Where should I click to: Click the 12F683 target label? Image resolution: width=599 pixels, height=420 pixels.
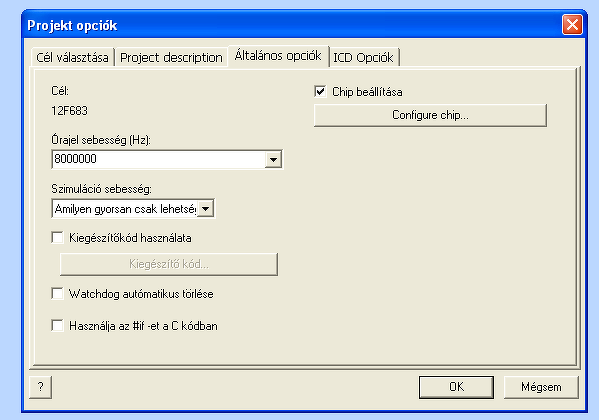(69, 110)
